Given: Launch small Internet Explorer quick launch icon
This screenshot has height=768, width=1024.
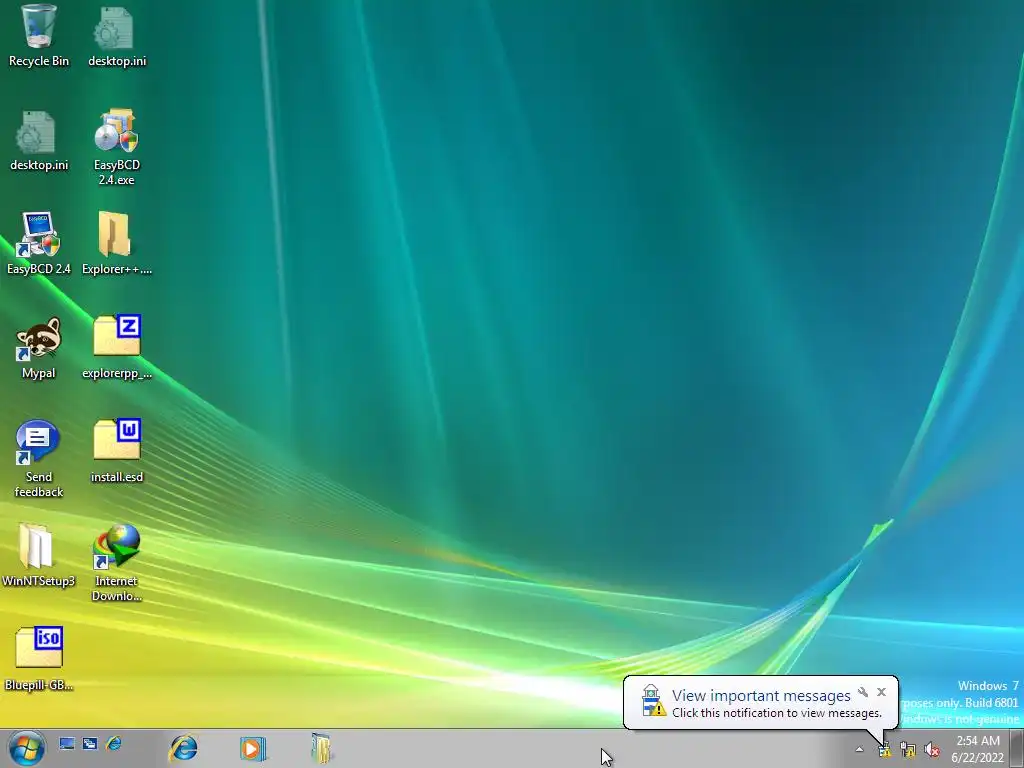Looking at the screenshot, I should coord(114,743).
